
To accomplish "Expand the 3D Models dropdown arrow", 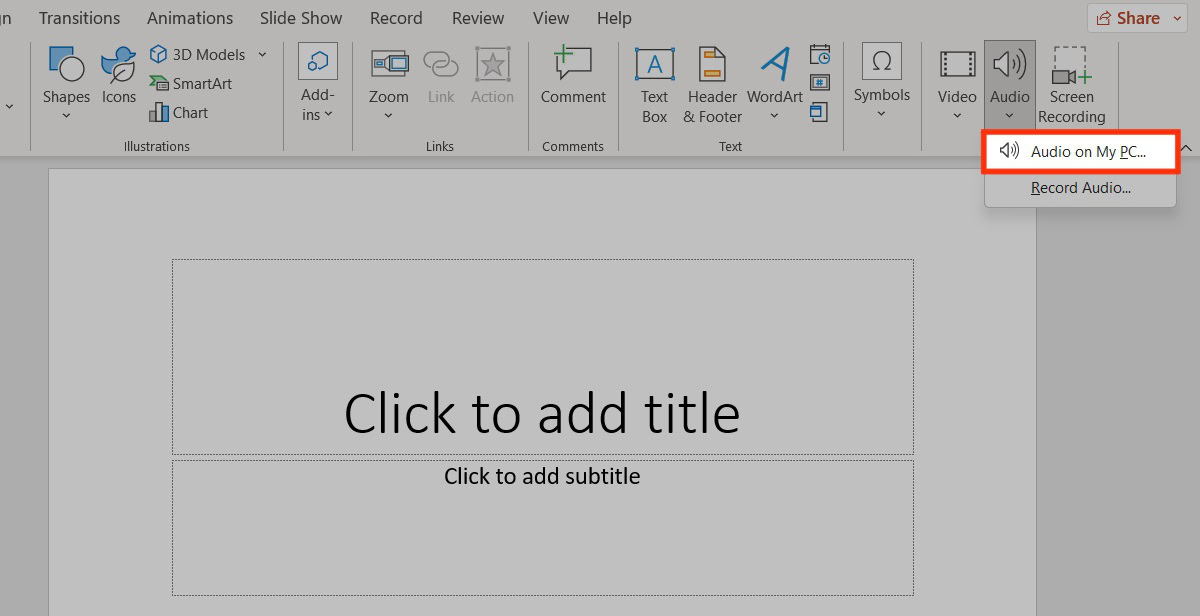I will tap(262, 55).
